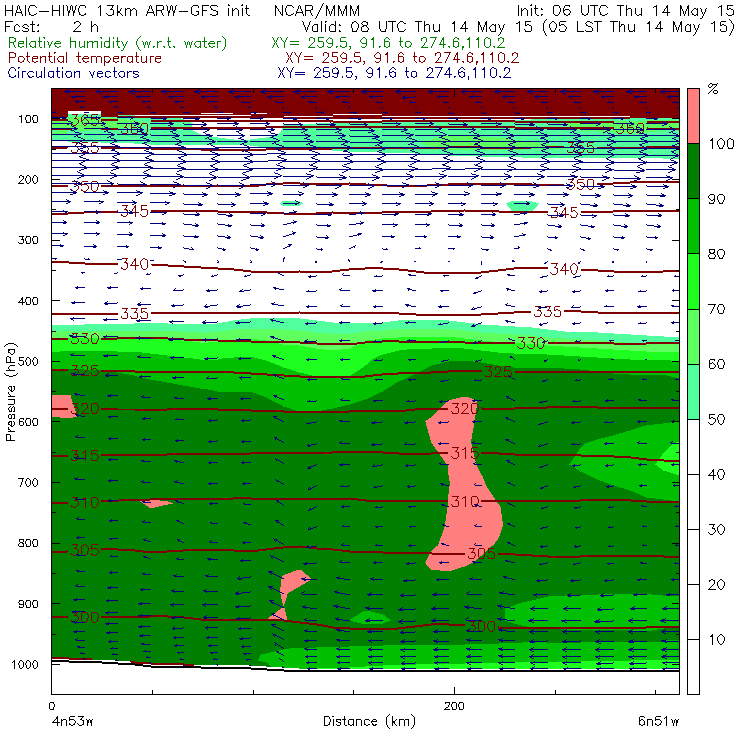Click the '40' colorbar tick label
The width and height of the screenshot is (740, 740).
[716, 474]
